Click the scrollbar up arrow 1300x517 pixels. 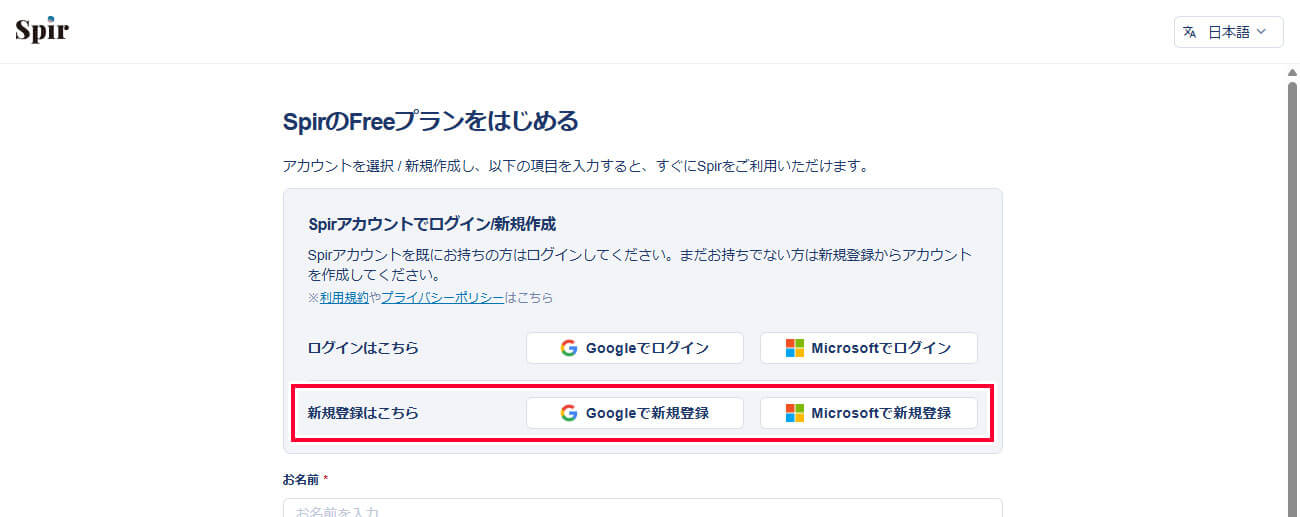point(1291,73)
